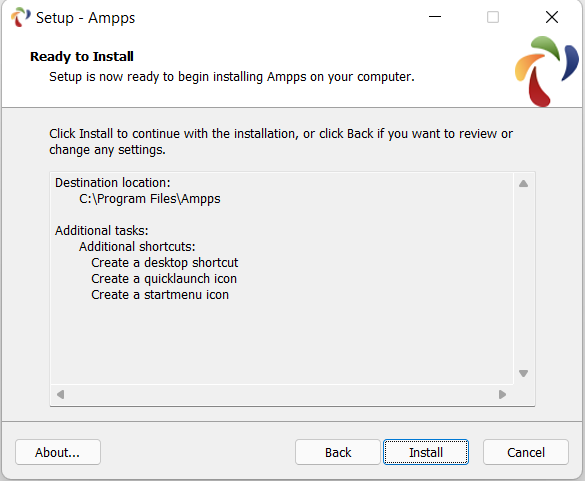Click the destination path C:\Program Files\Ampps
The width and height of the screenshot is (585, 481).
[150, 199]
